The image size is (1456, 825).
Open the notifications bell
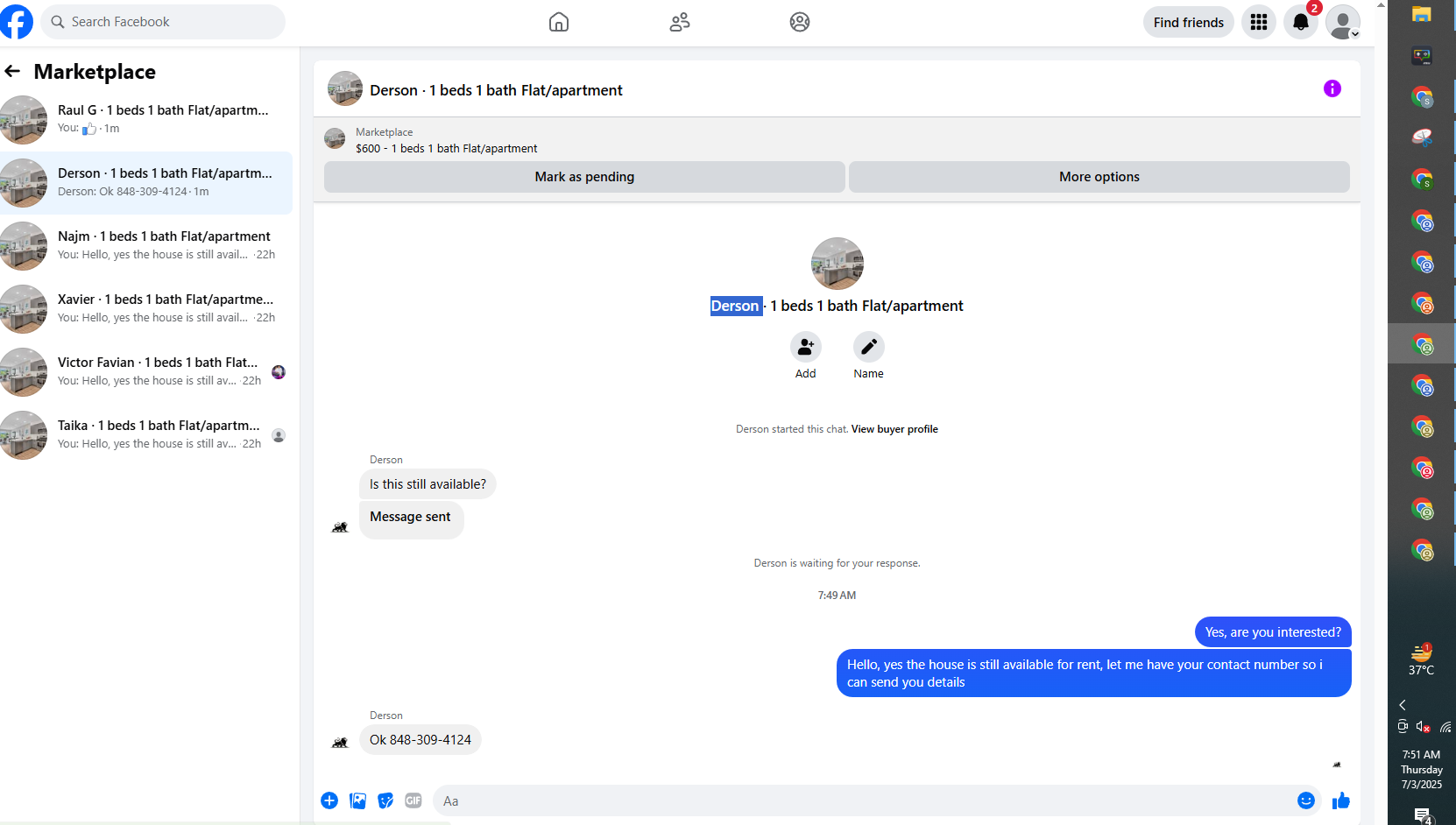[x=1301, y=22]
